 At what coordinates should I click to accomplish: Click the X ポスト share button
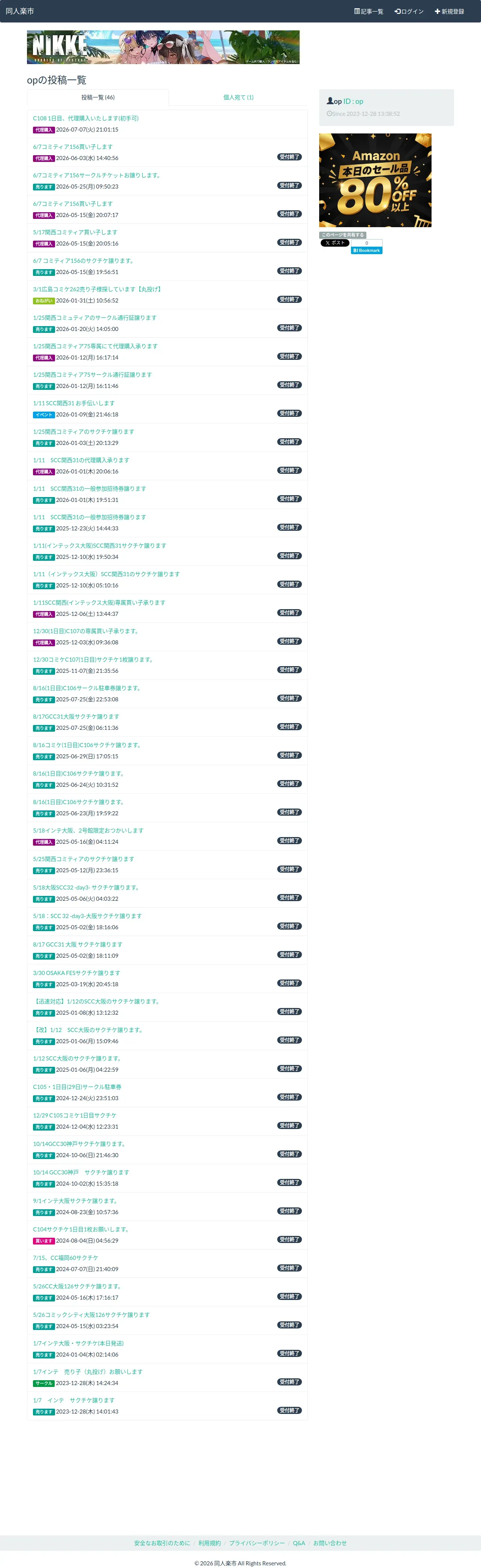pyautogui.click(x=335, y=243)
